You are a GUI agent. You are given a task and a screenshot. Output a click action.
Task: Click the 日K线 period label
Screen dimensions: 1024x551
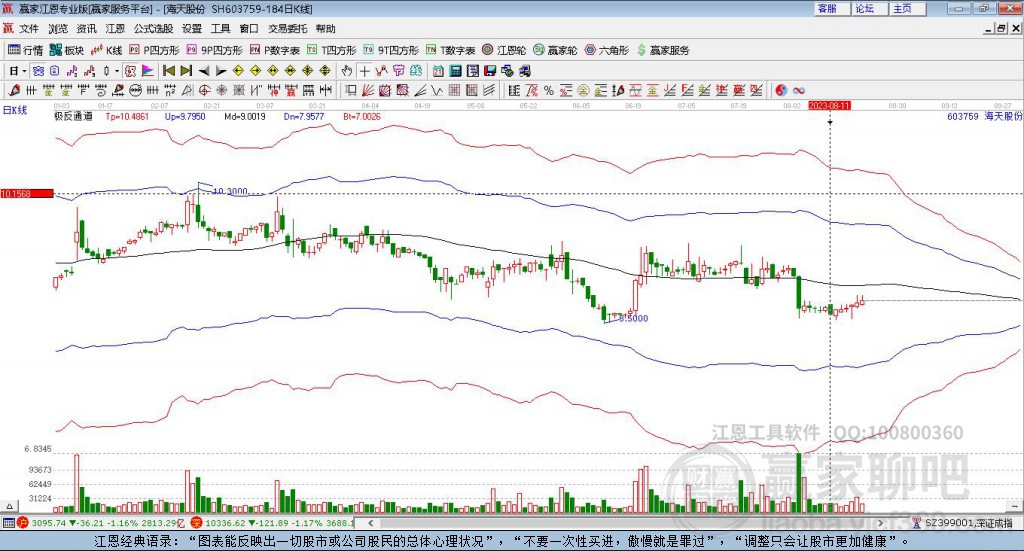coord(15,110)
